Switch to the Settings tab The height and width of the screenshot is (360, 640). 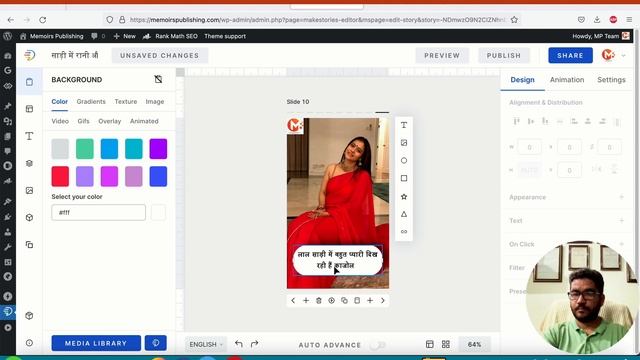pos(611,80)
